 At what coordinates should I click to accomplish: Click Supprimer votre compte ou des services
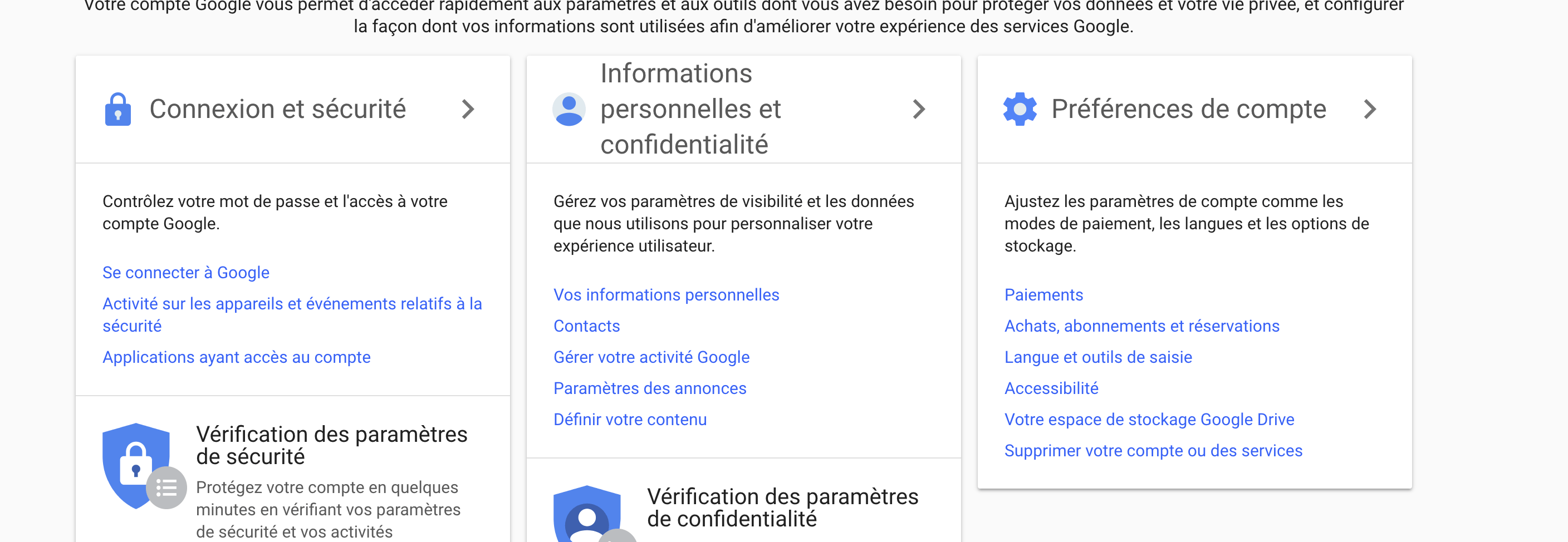(1153, 451)
